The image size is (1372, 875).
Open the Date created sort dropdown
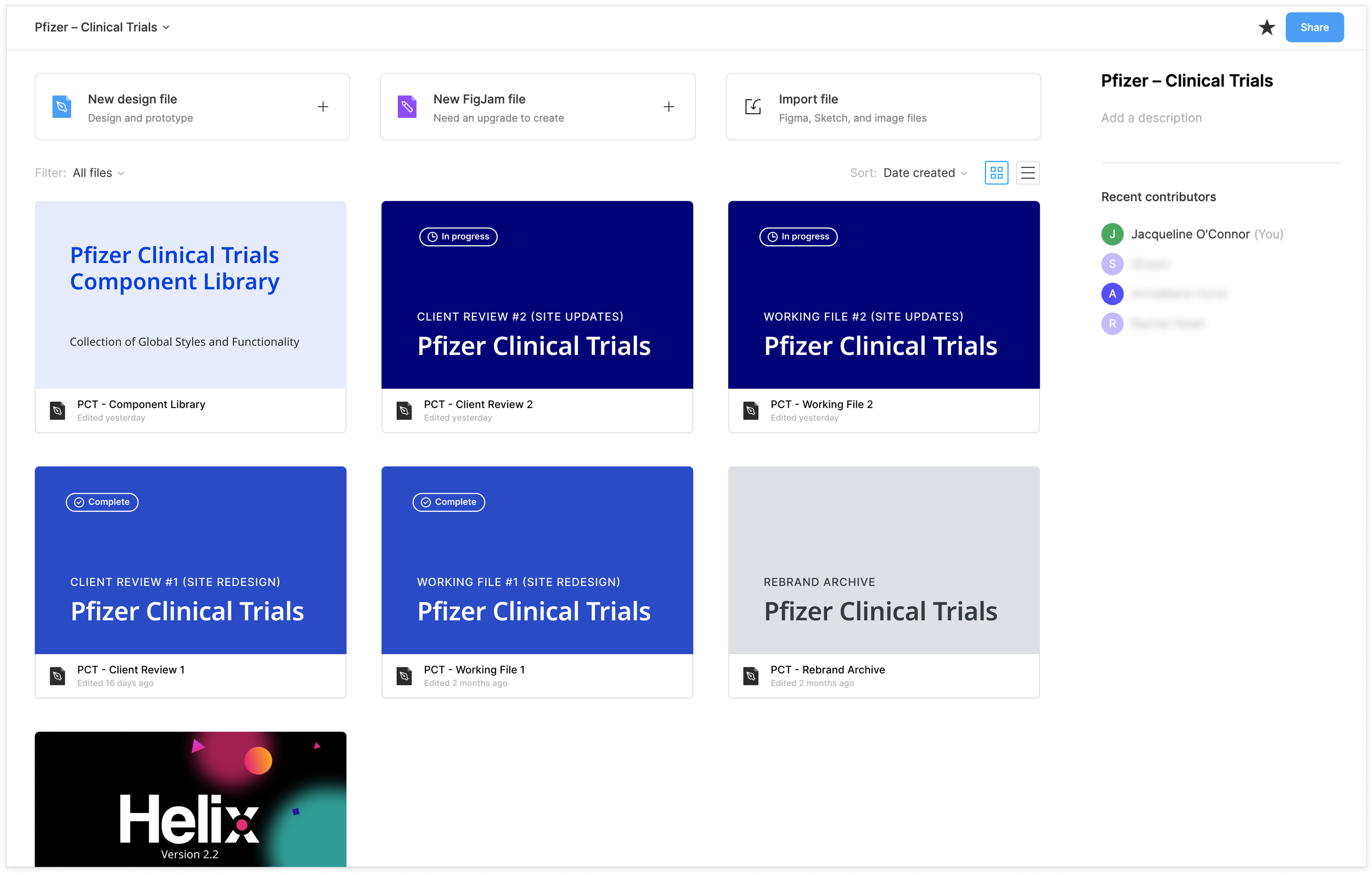(x=924, y=173)
